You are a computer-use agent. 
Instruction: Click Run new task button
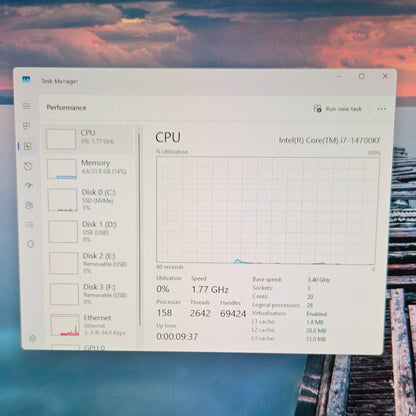[x=337, y=109]
